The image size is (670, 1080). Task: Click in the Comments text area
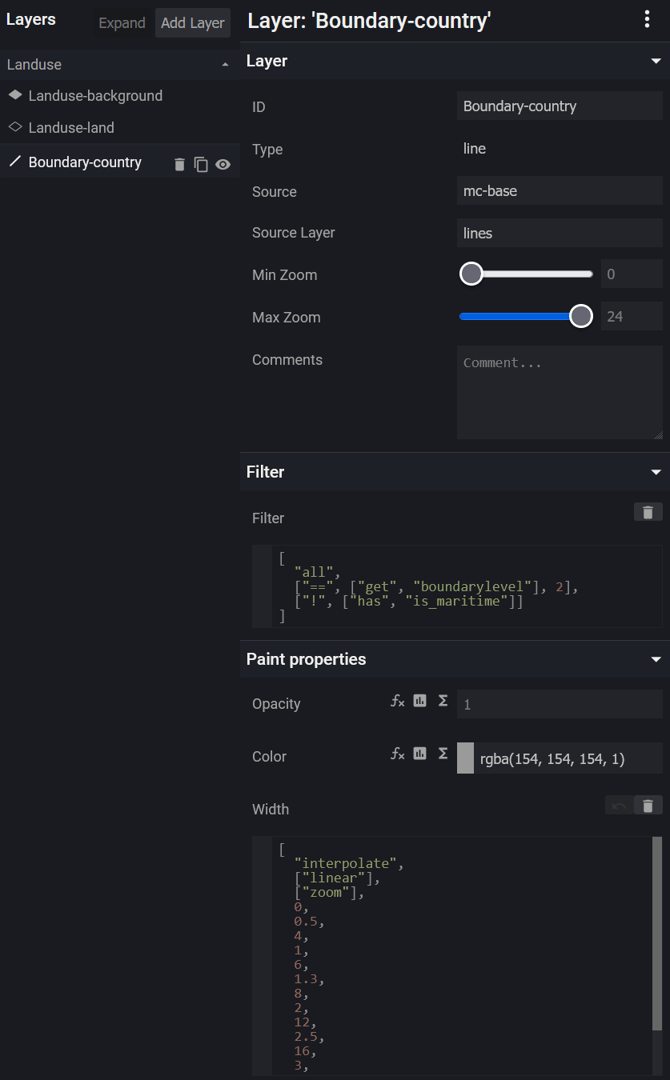[559, 392]
